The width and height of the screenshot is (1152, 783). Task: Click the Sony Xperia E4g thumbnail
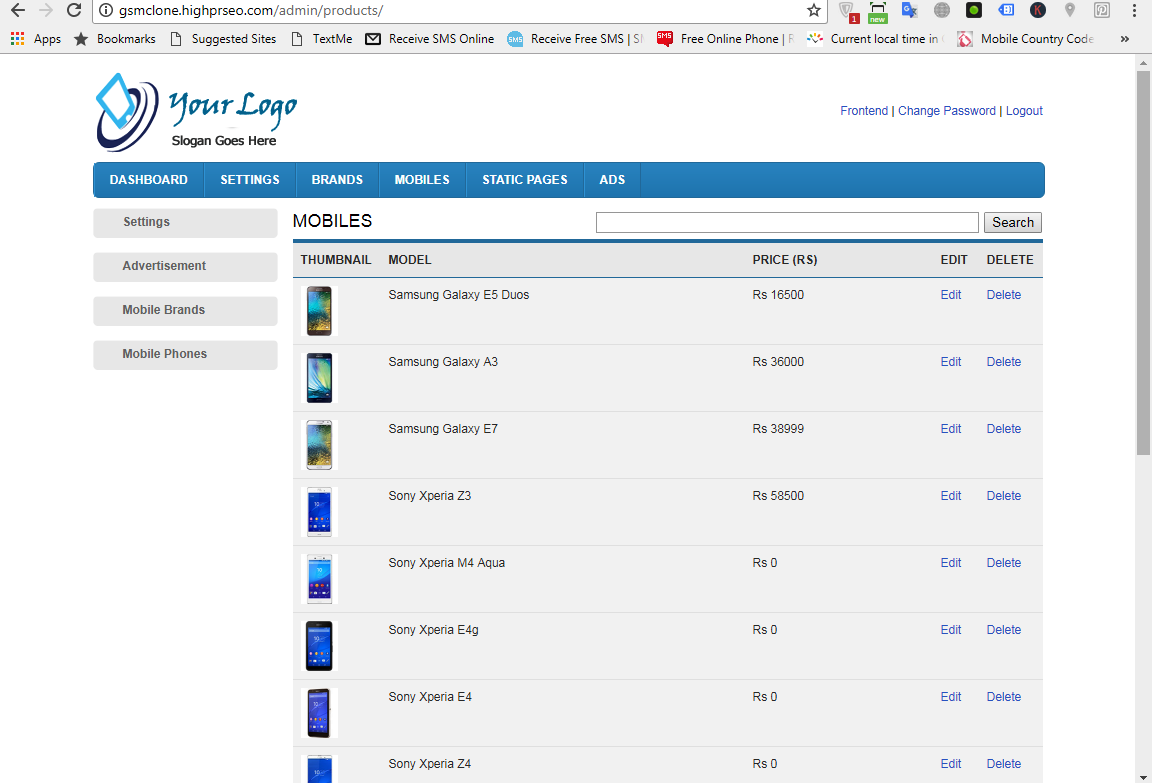pyautogui.click(x=319, y=646)
